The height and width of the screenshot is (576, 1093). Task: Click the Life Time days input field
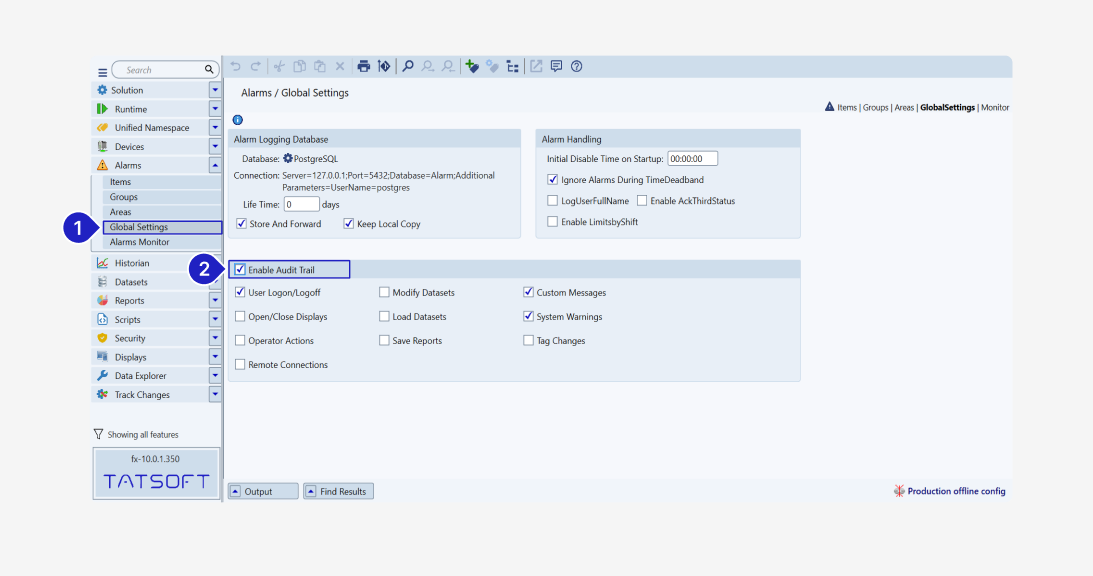pyautogui.click(x=301, y=204)
